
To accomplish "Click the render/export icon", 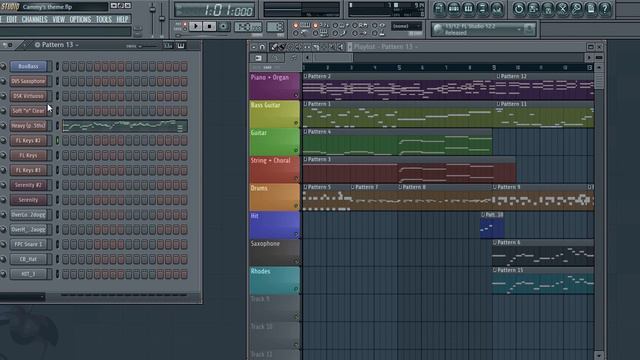I will 547,9.
